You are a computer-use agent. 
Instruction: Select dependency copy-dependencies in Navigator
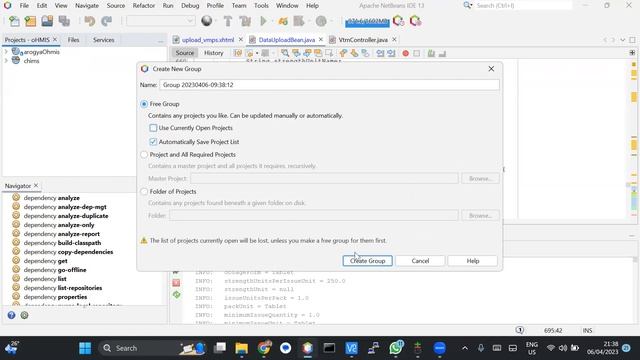[68, 252]
